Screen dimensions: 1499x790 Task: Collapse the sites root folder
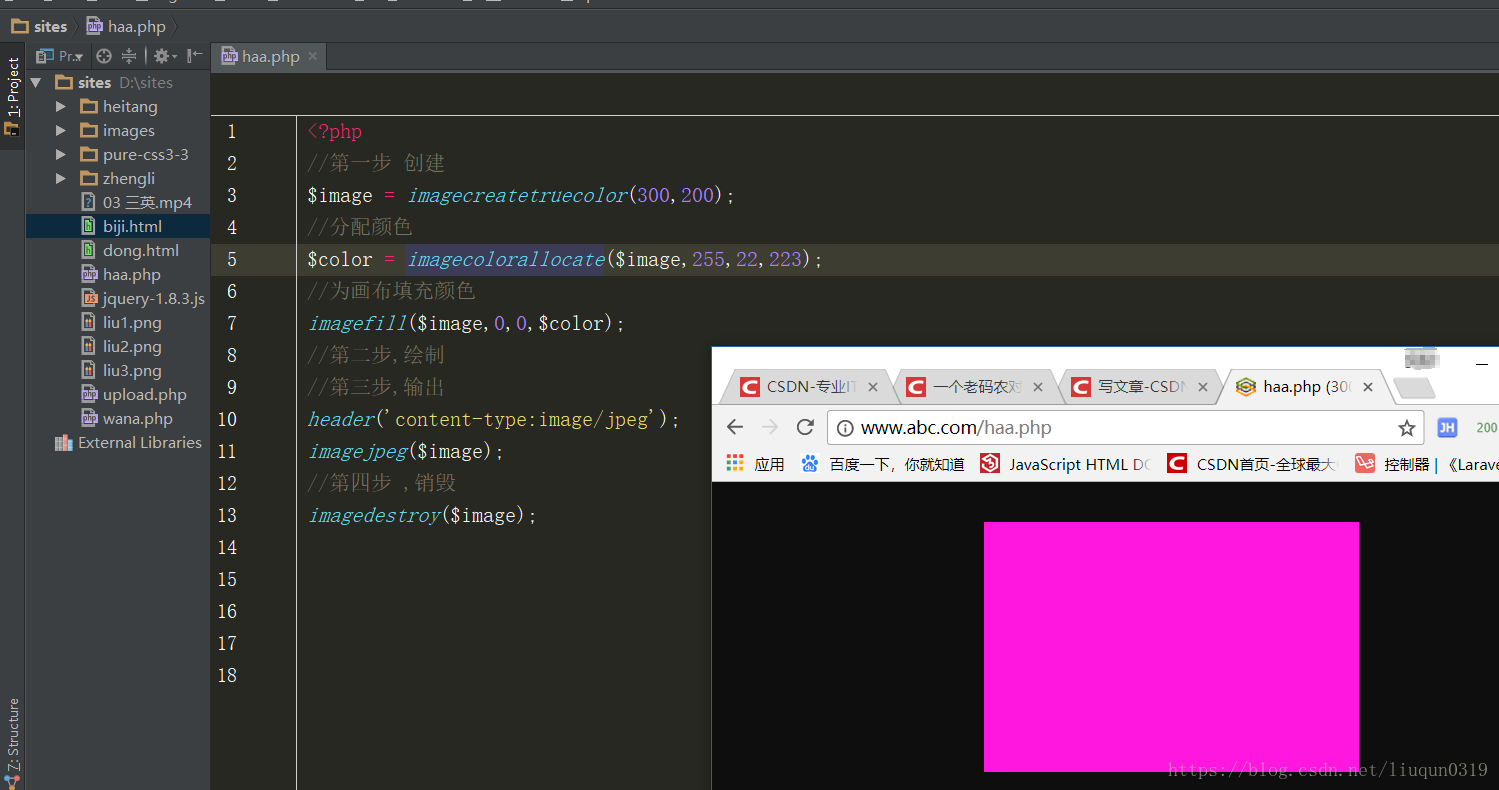[x=37, y=82]
